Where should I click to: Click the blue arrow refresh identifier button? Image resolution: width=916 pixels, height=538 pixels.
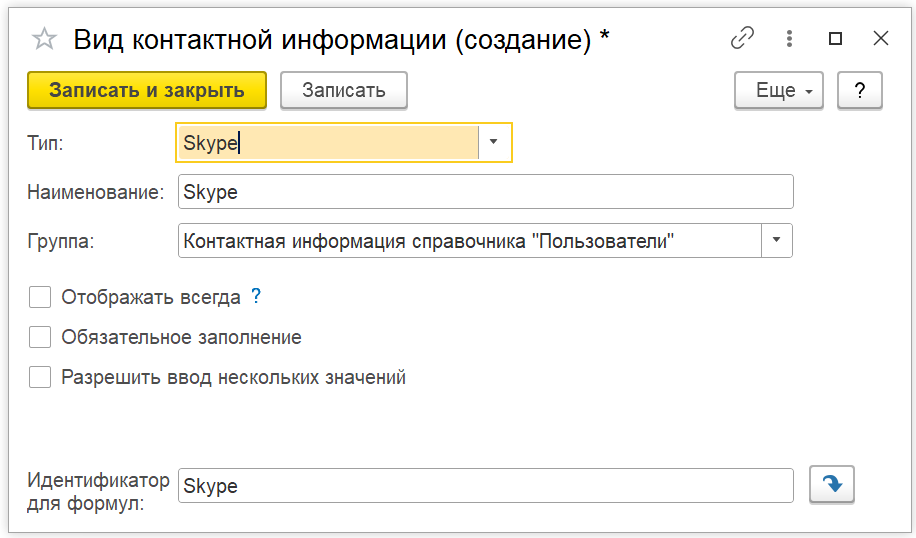832,484
